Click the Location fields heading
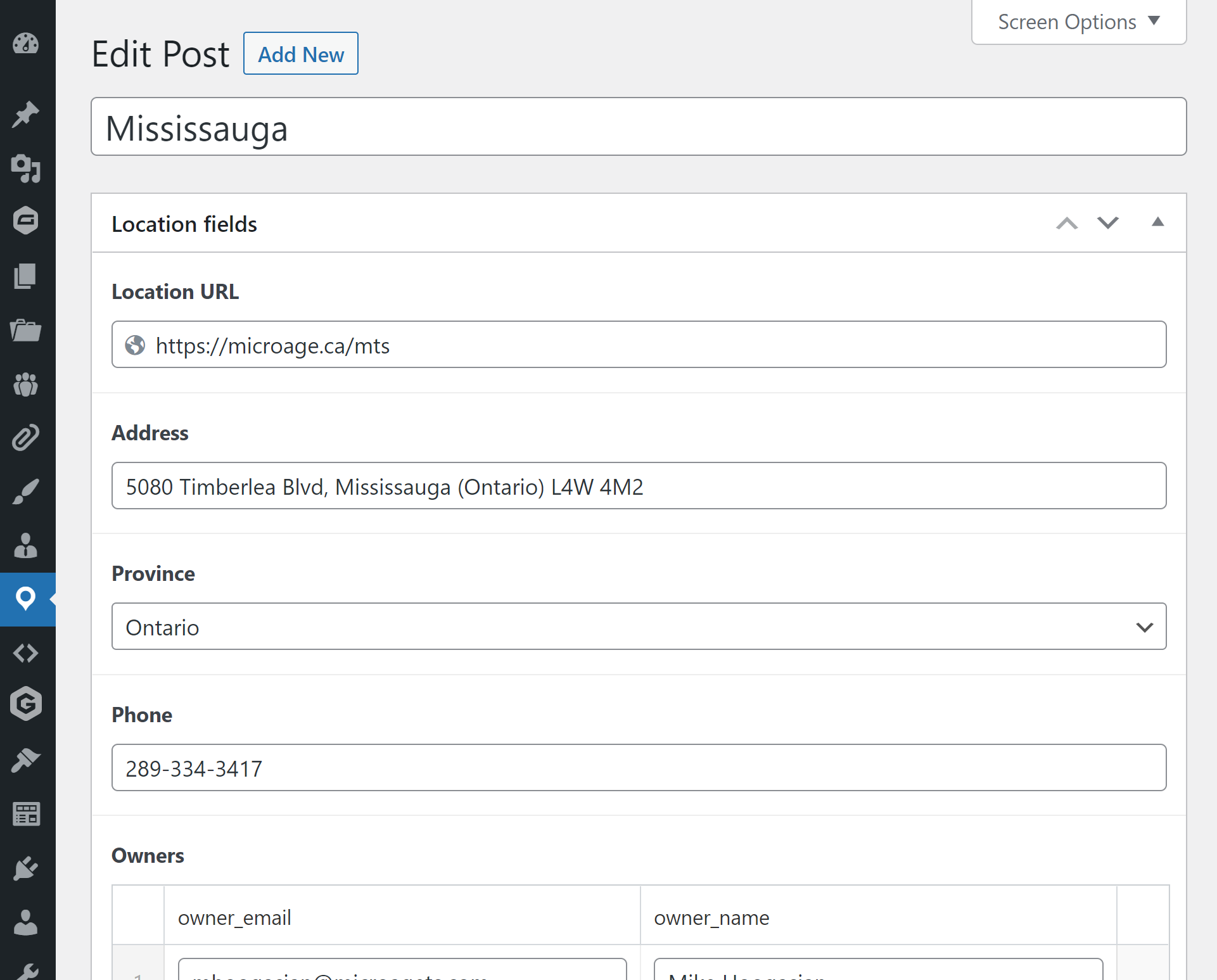The height and width of the screenshot is (980, 1217). 184,224
